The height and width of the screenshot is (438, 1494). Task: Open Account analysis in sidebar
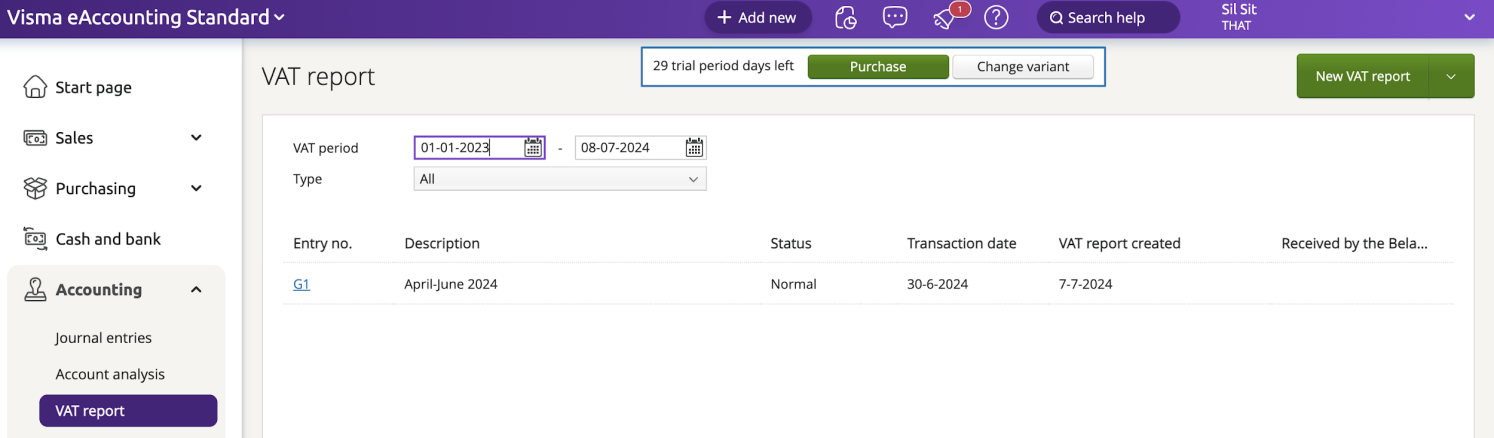tap(110, 374)
